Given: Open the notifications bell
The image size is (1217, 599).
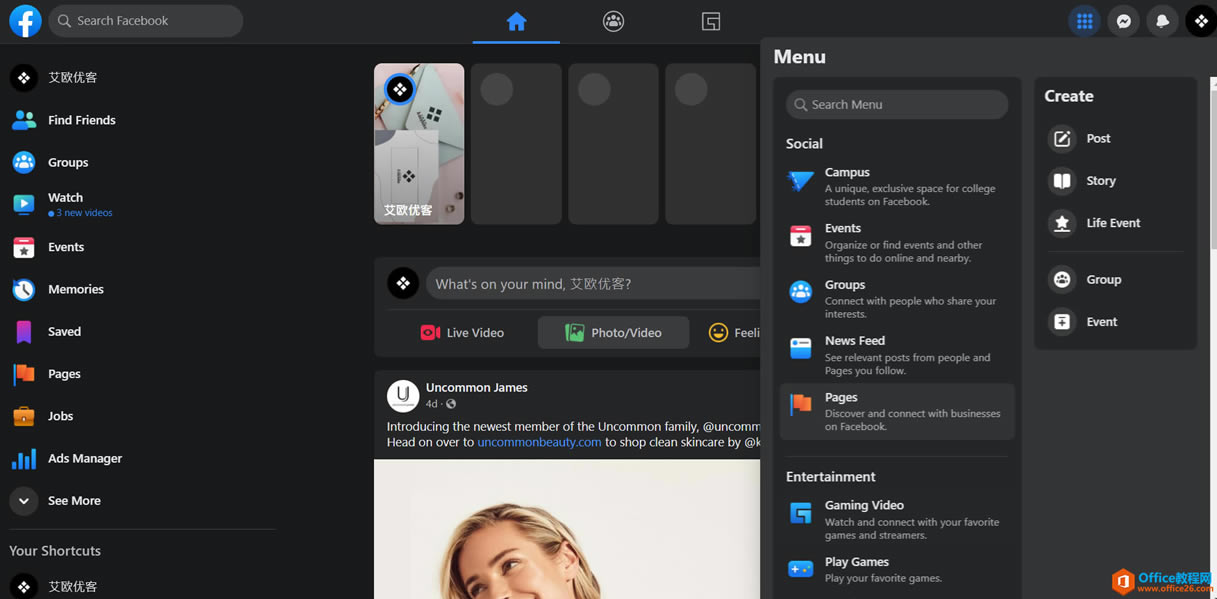Looking at the screenshot, I should point(1163,21).
